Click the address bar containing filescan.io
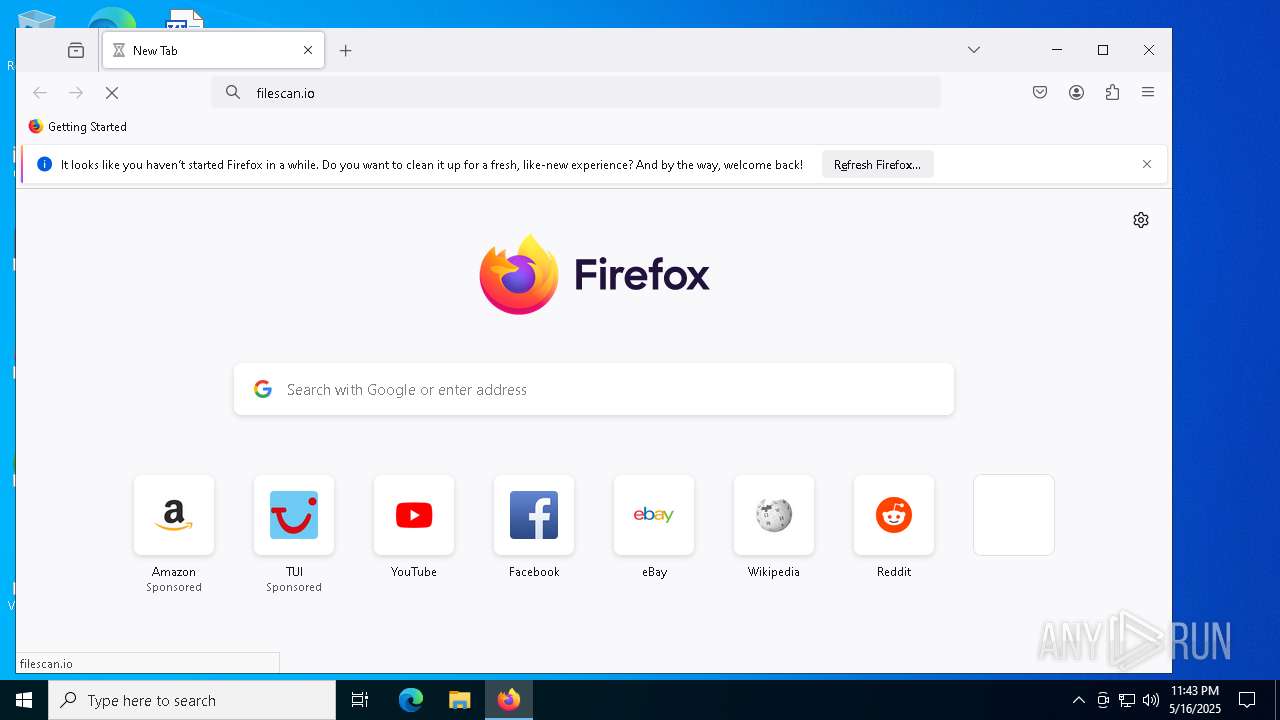Image resolution: width=1280 pixels, height=720 pixels. click(576, 92)
